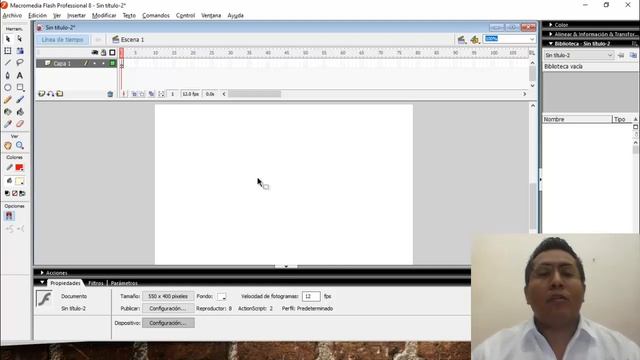640x360 pixels.
Task: Click the black and white colors icon
Action: coord(7,193)
